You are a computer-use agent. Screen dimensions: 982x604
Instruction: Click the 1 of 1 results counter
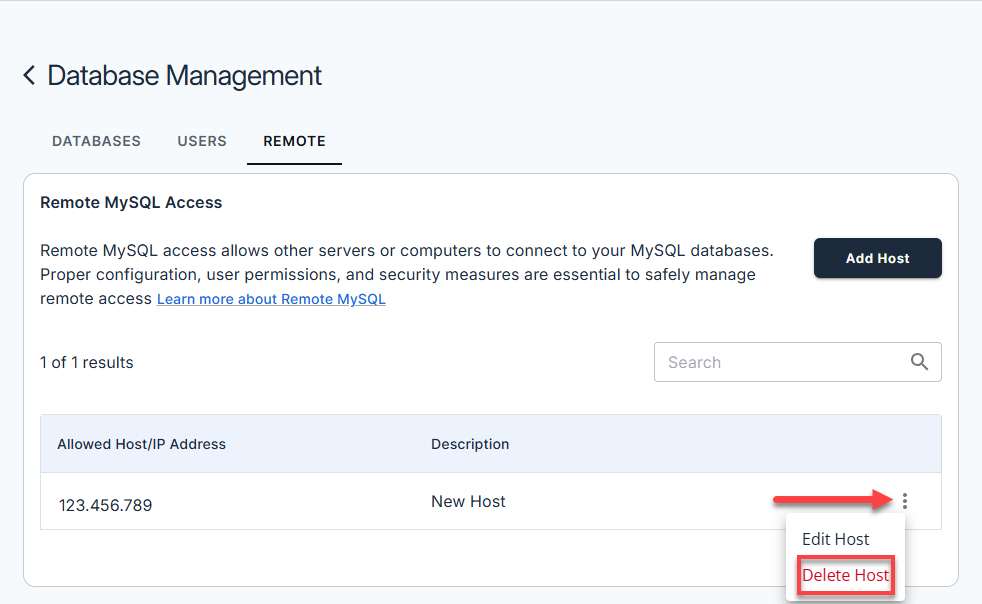coord(87,362)
